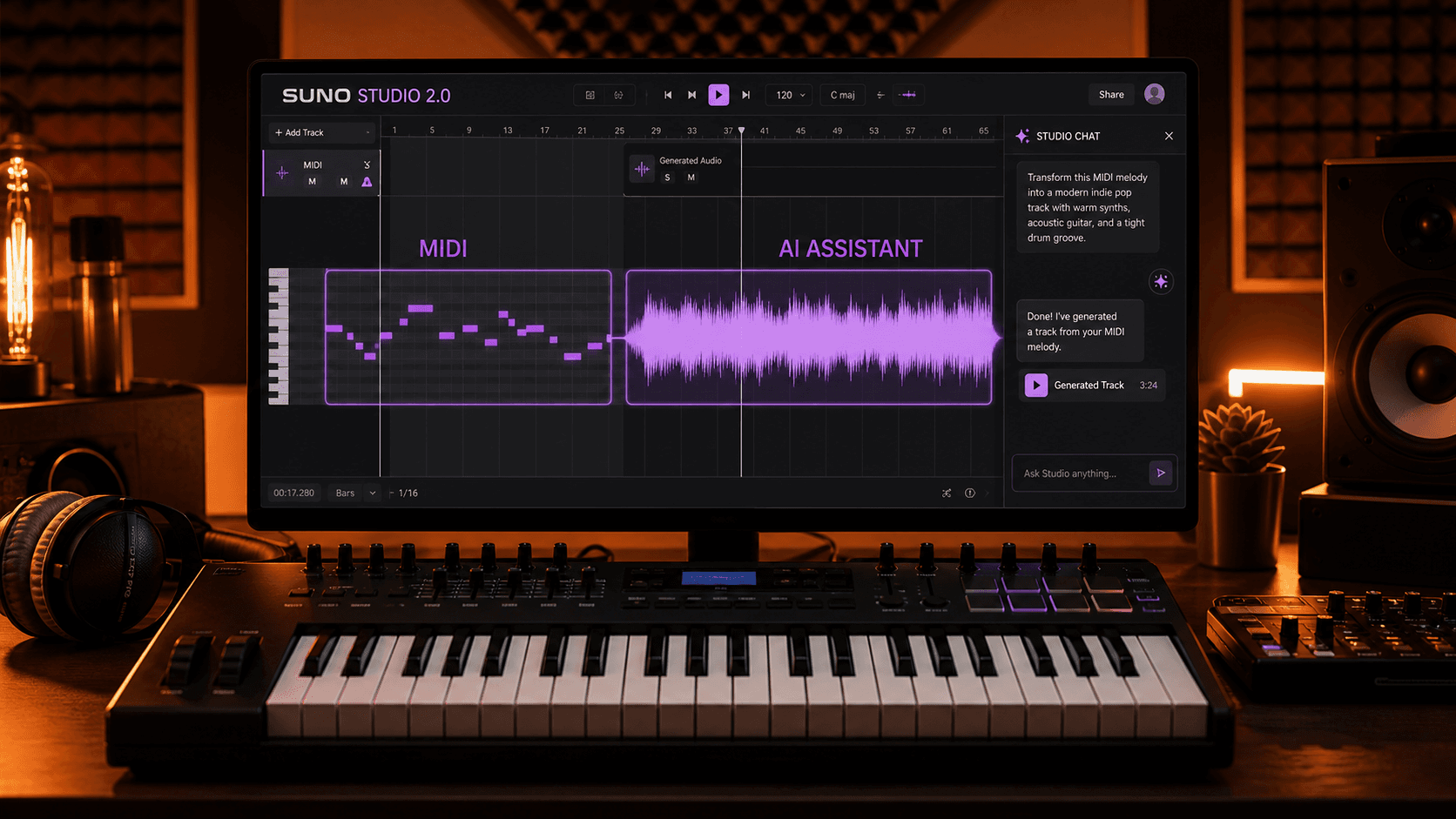This screenshot has height=819, width=1456.
Task: Click the MIDI track instrument icon
Action: 282,173
